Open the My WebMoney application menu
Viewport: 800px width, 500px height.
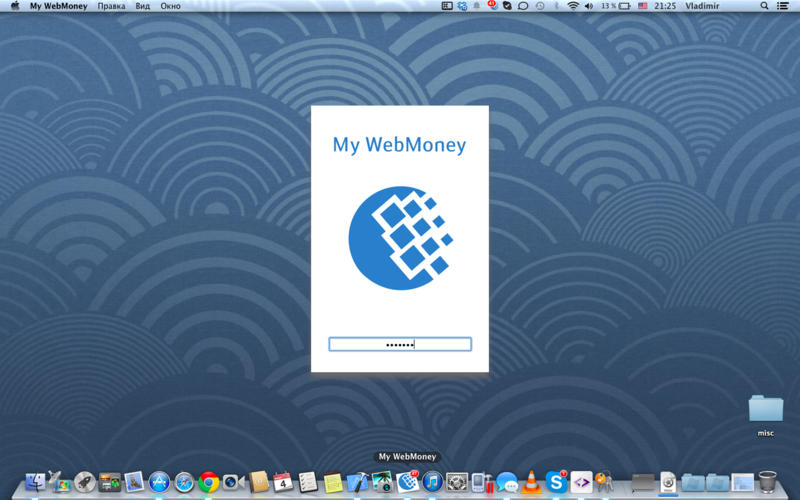[x=59, y=6]
